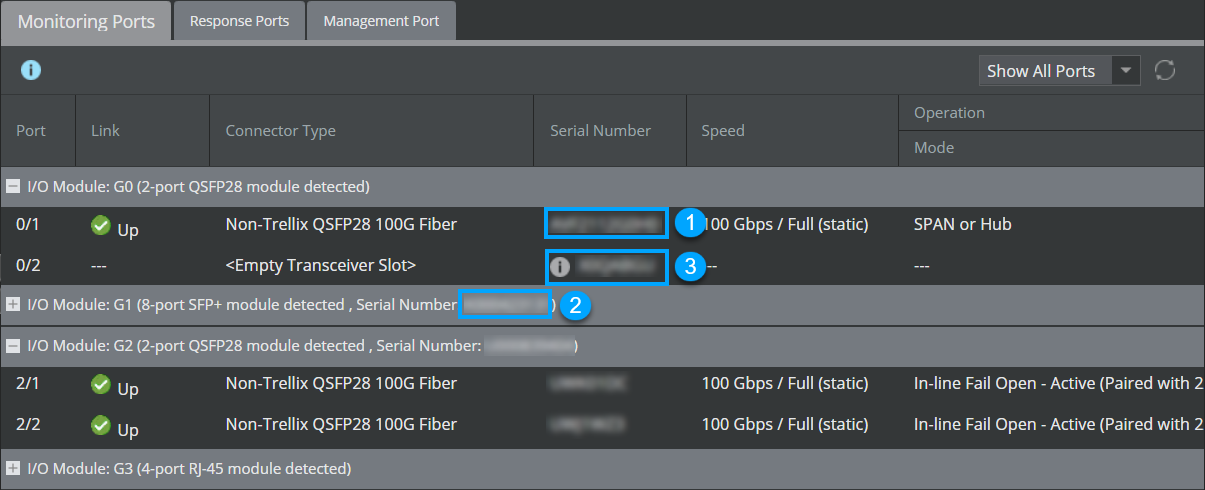Click the gray info icon in row 0/2
Image resolution: width=1205 pixels, height=490 pixels.
point(560,266)
